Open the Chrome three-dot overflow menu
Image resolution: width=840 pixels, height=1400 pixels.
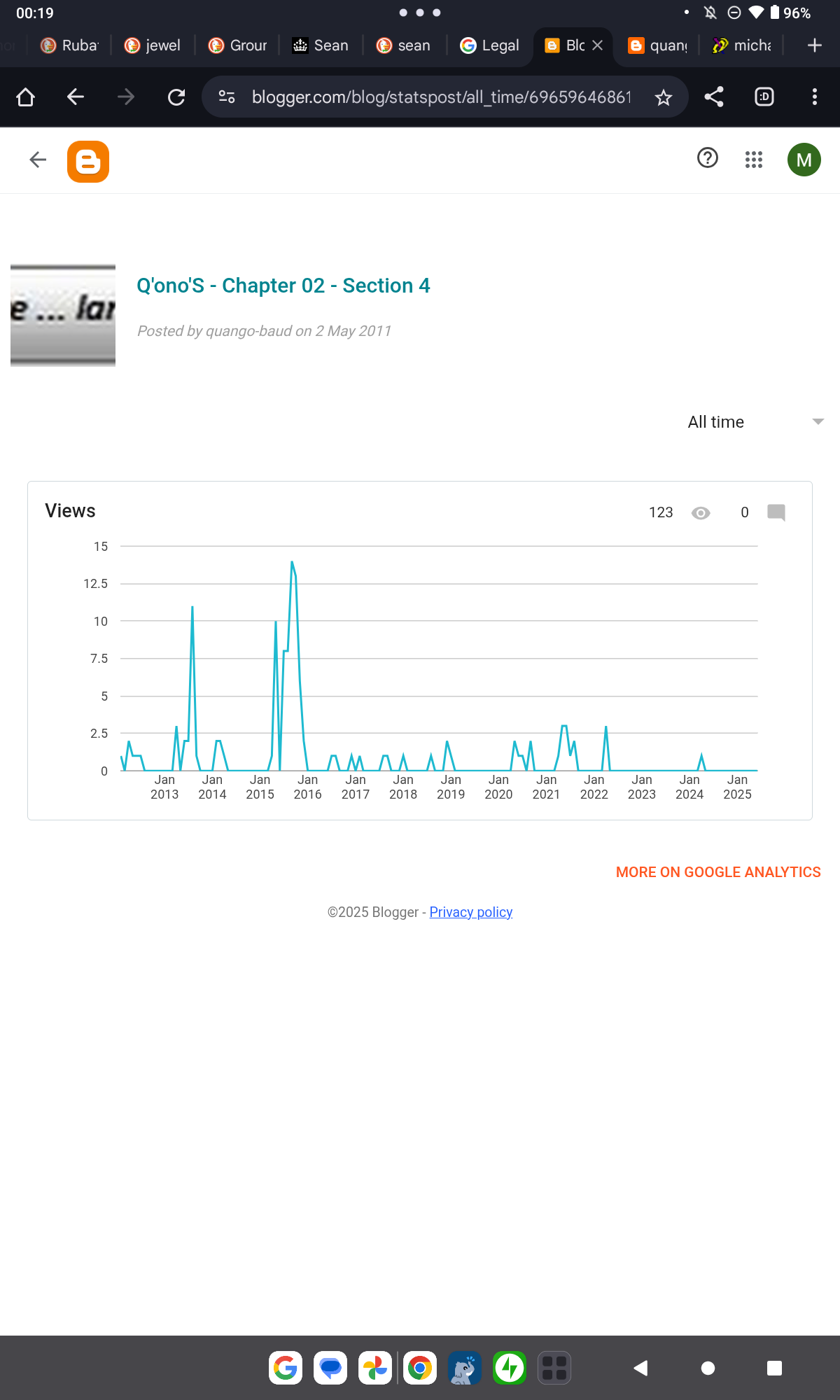[x=815, y=97]
